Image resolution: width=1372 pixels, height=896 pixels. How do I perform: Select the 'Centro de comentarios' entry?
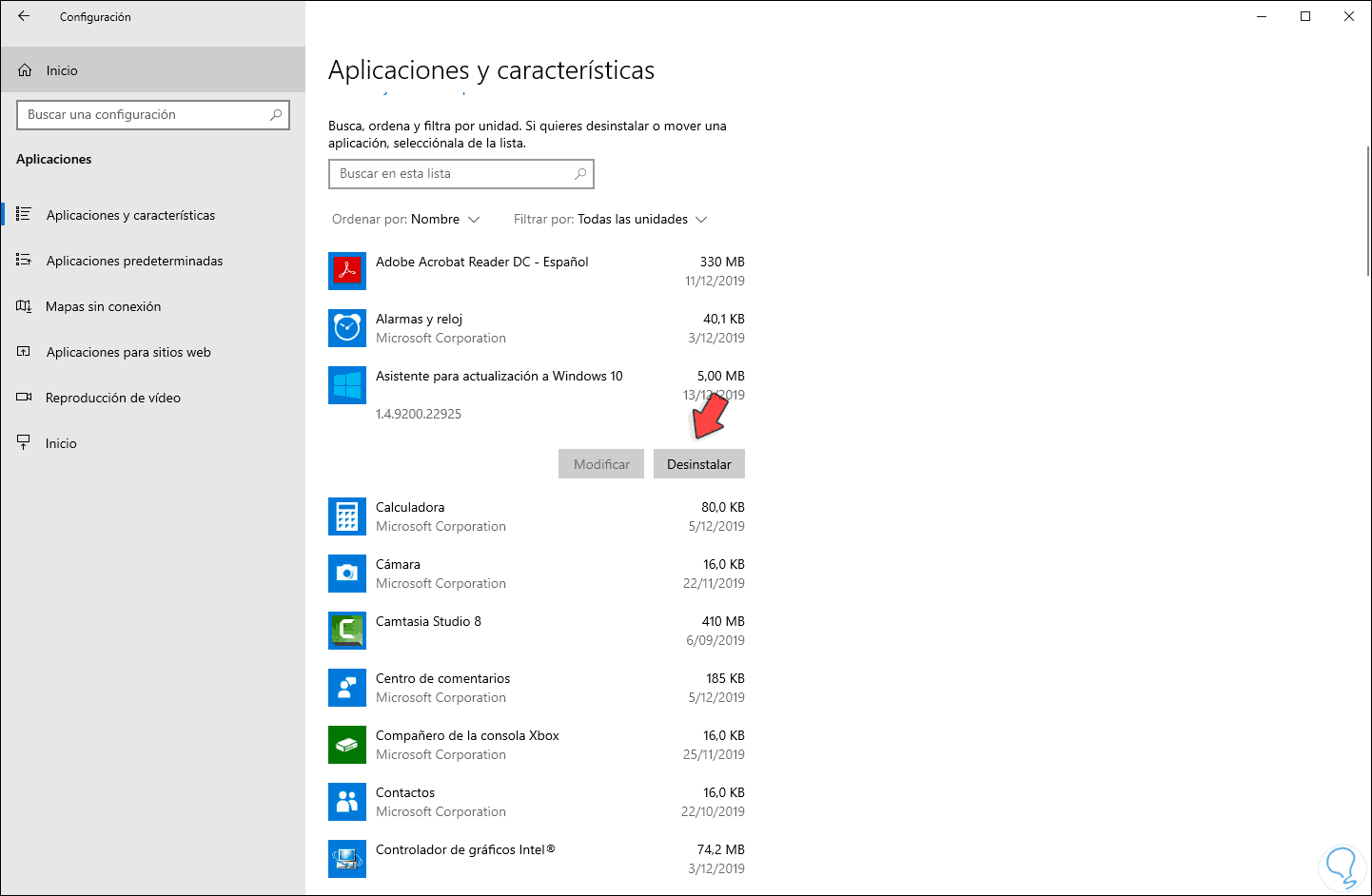(443, 678)
